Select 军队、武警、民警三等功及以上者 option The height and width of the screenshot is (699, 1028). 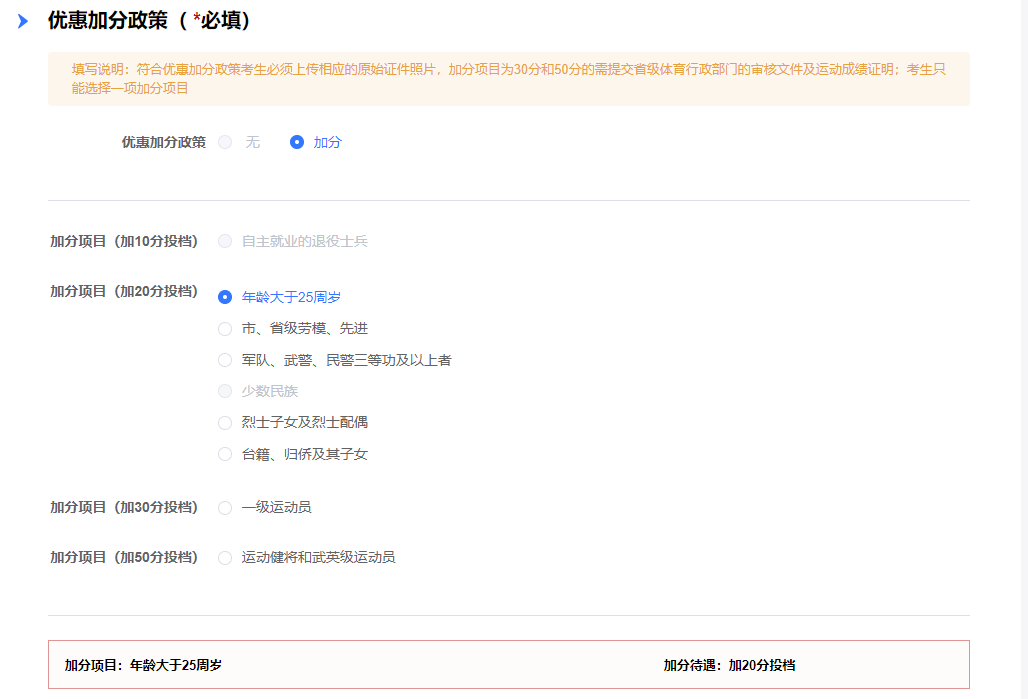(x=225, y=360)
